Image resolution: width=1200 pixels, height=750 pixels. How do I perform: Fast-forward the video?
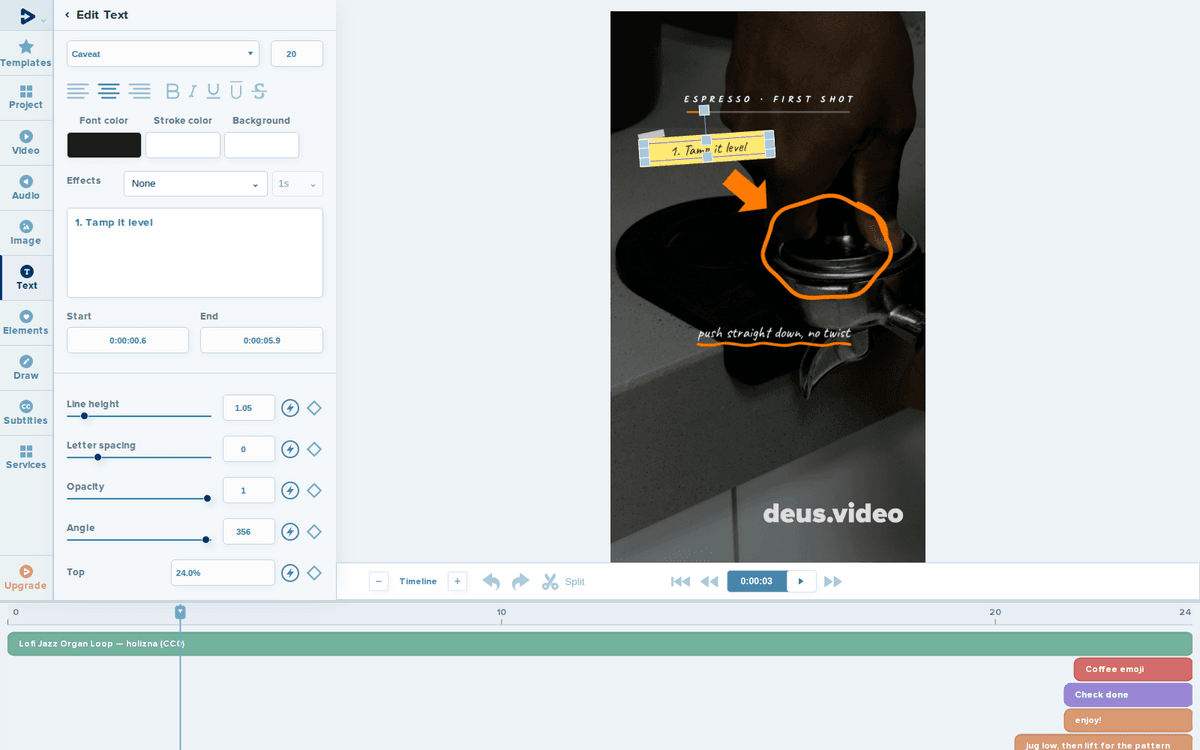click(833, 581)
